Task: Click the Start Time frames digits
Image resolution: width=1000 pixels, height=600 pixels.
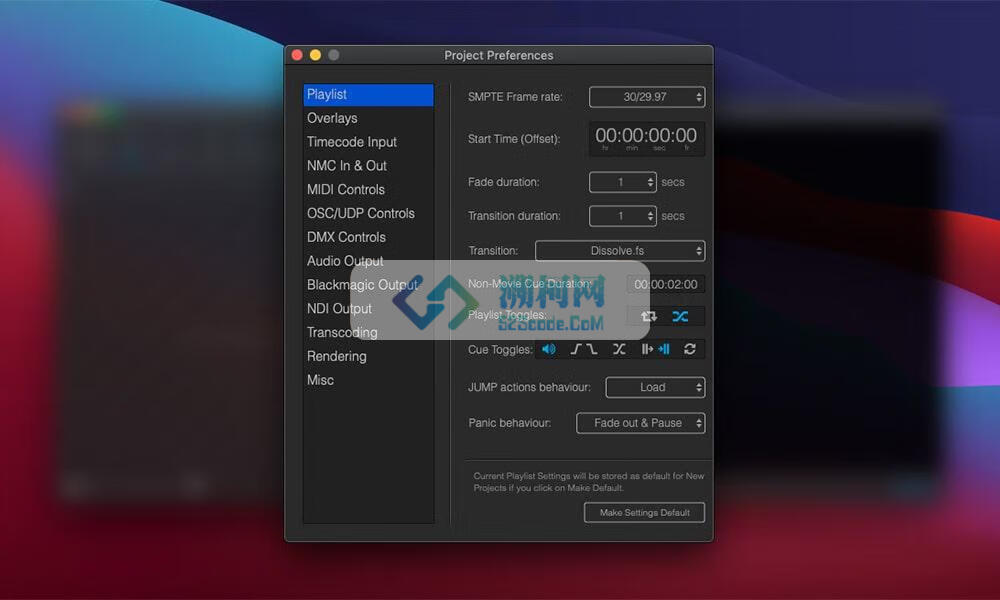Action: point(686,135)
